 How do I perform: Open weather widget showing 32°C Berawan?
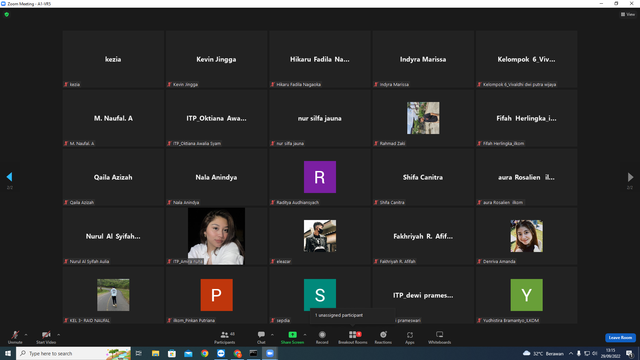point(544,353)
